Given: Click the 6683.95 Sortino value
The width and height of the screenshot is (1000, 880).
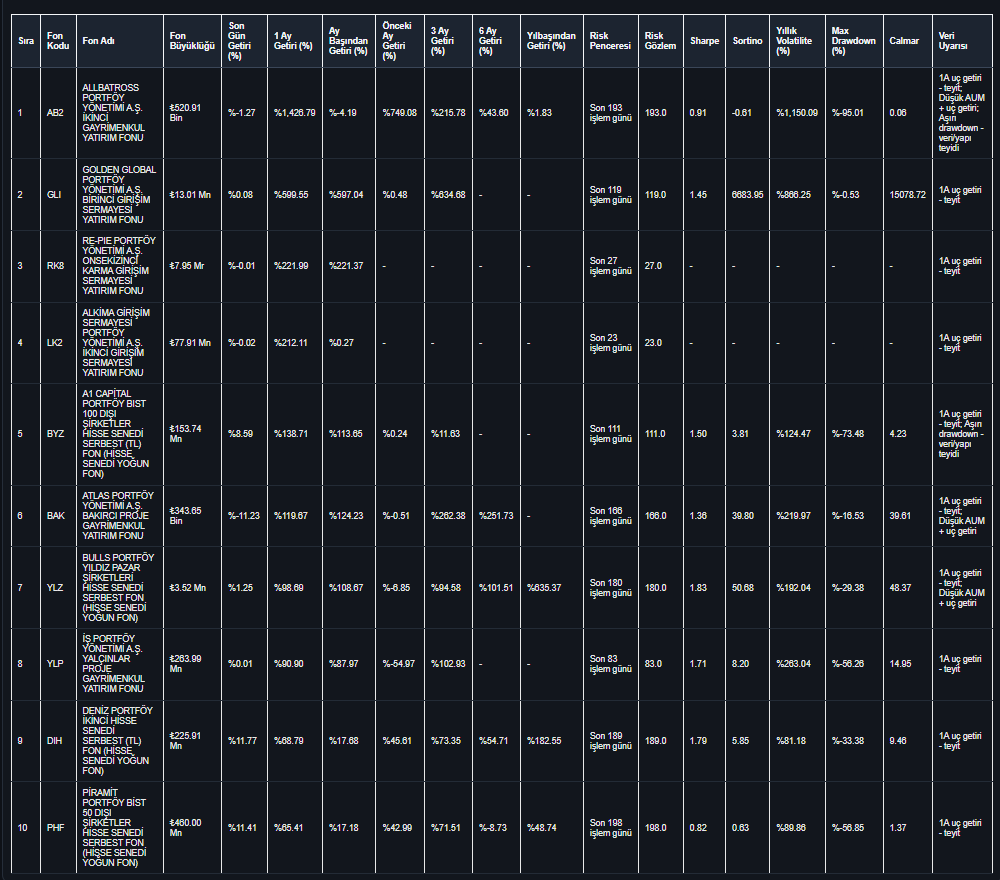Looking at the screenshot, I should coord(747,194).
